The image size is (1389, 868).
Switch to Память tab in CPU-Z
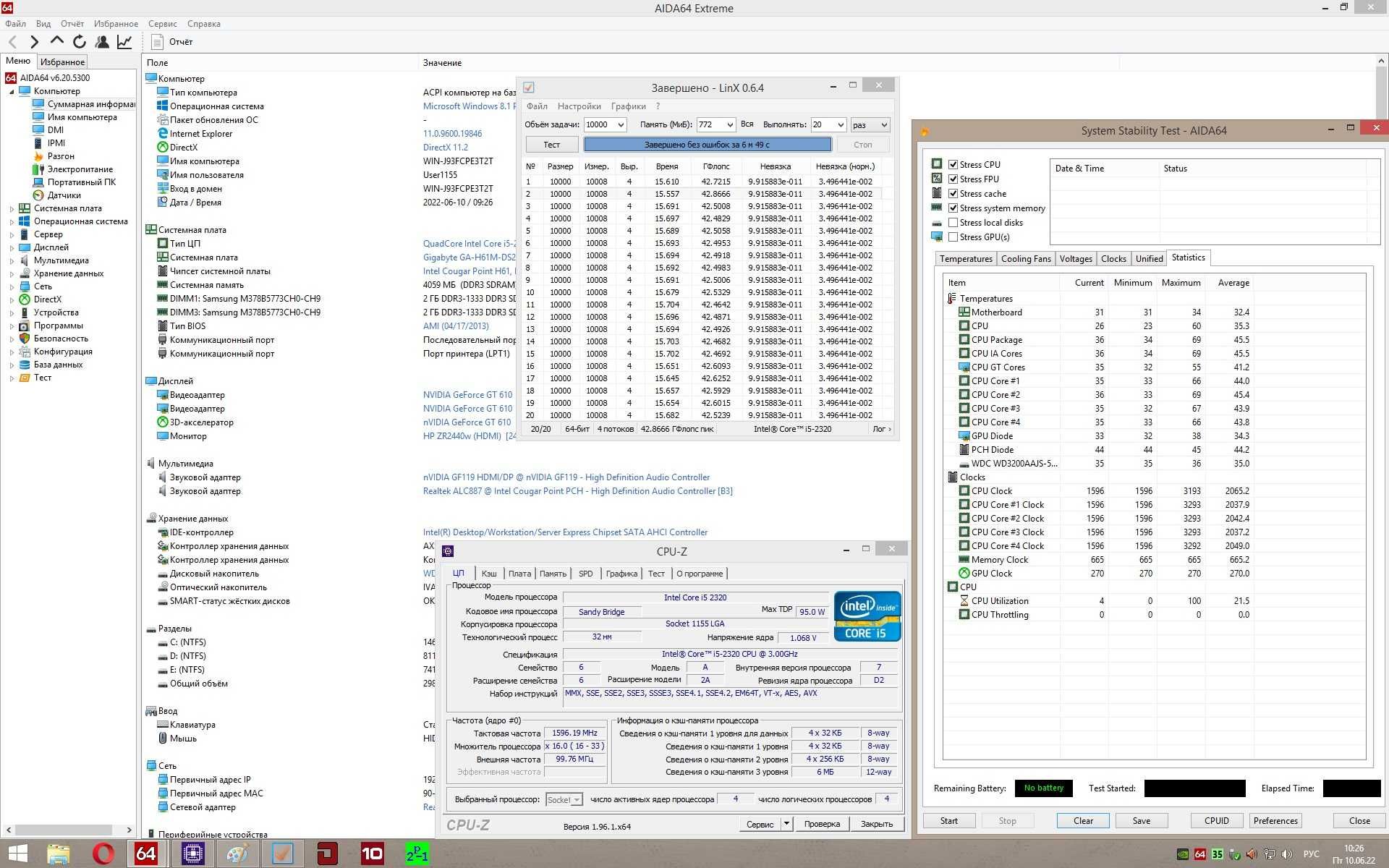553,574
